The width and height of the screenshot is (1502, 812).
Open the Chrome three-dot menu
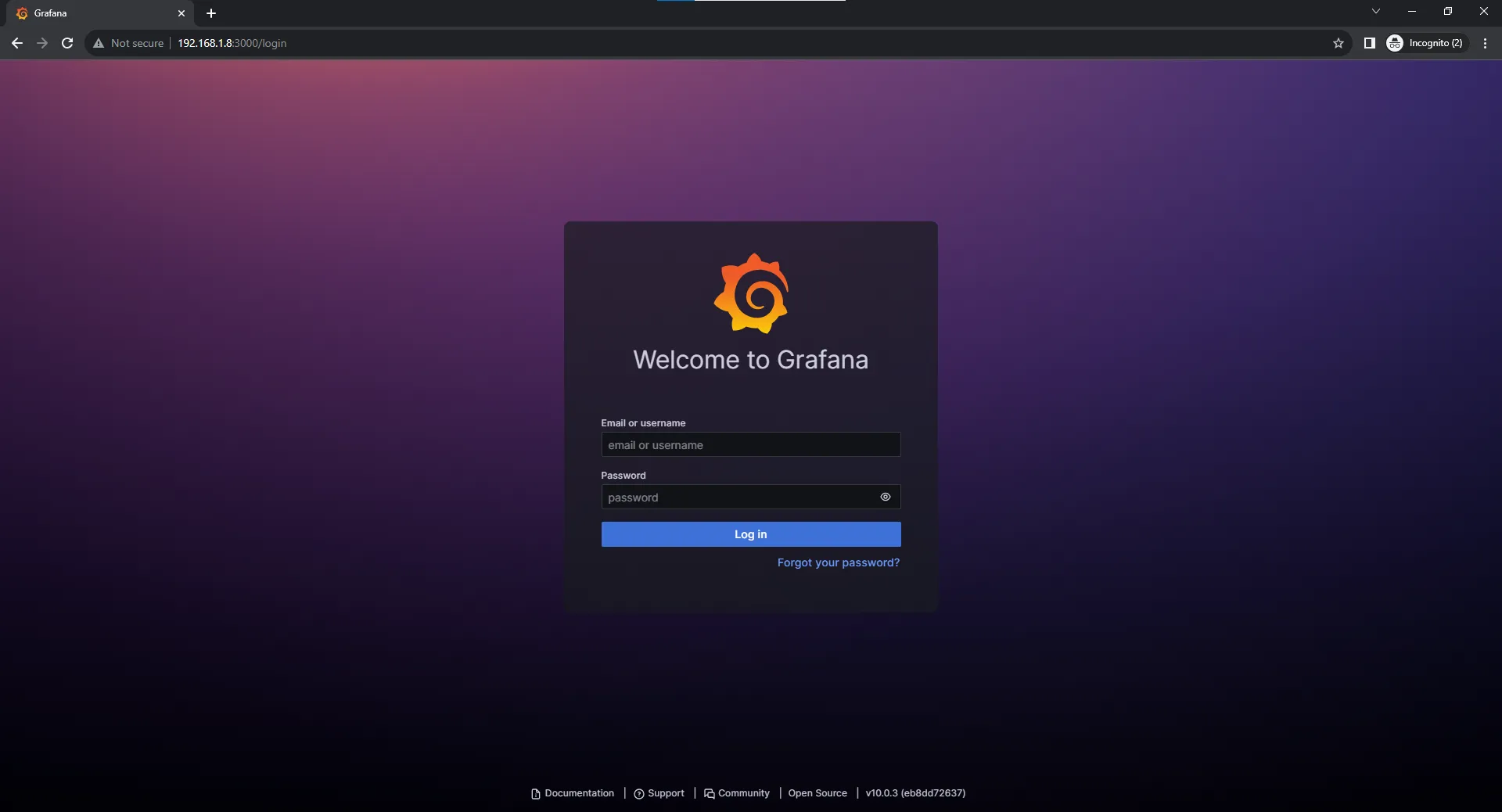pos(1485,43)
